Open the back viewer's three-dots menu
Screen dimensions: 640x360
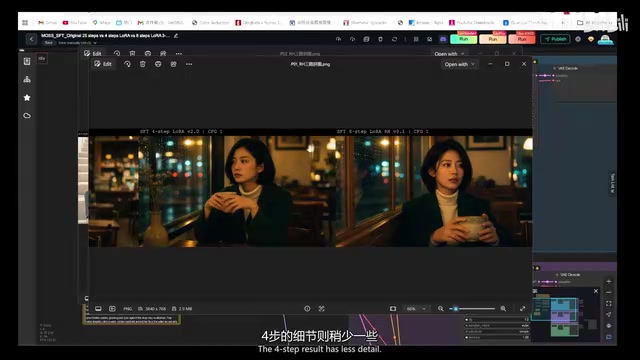(x=179, y=53)
